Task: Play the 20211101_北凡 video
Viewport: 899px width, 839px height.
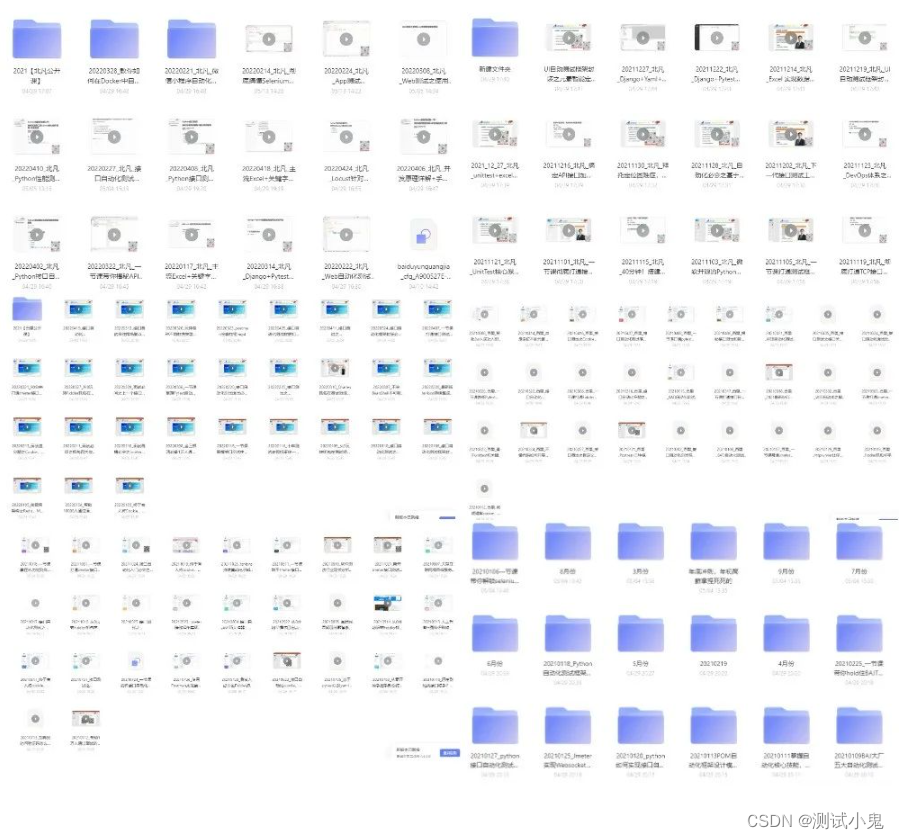Action: click(x=569, y=231)
